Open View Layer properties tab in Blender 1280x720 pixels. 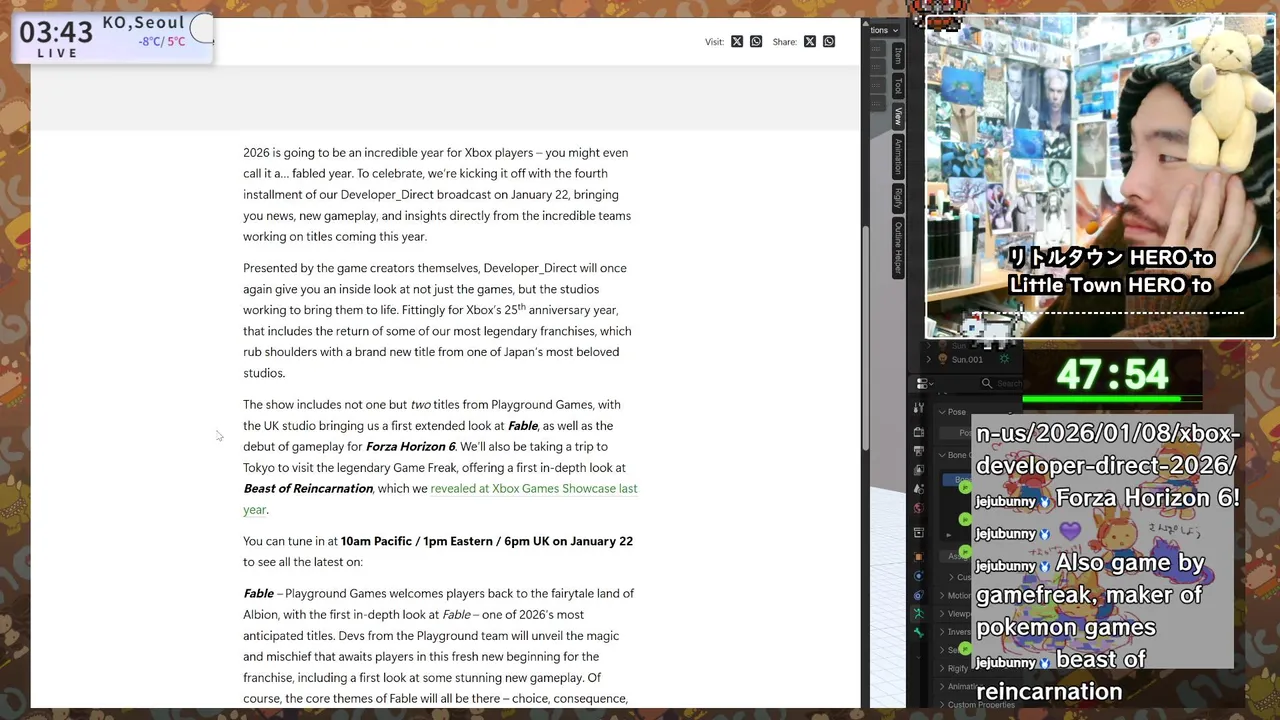coord(919,470)
